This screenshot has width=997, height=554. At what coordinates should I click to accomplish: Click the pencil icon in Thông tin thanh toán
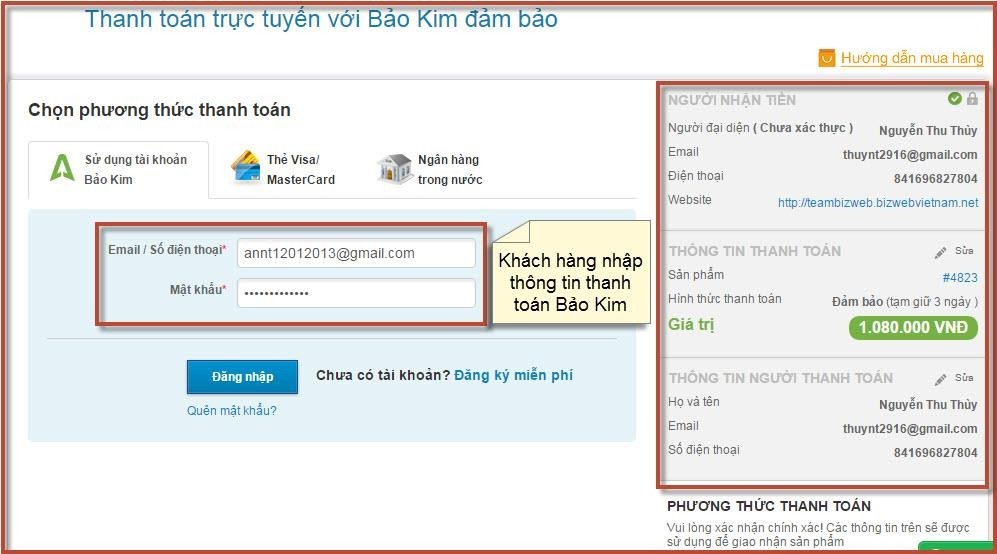[x=940, y=253]
